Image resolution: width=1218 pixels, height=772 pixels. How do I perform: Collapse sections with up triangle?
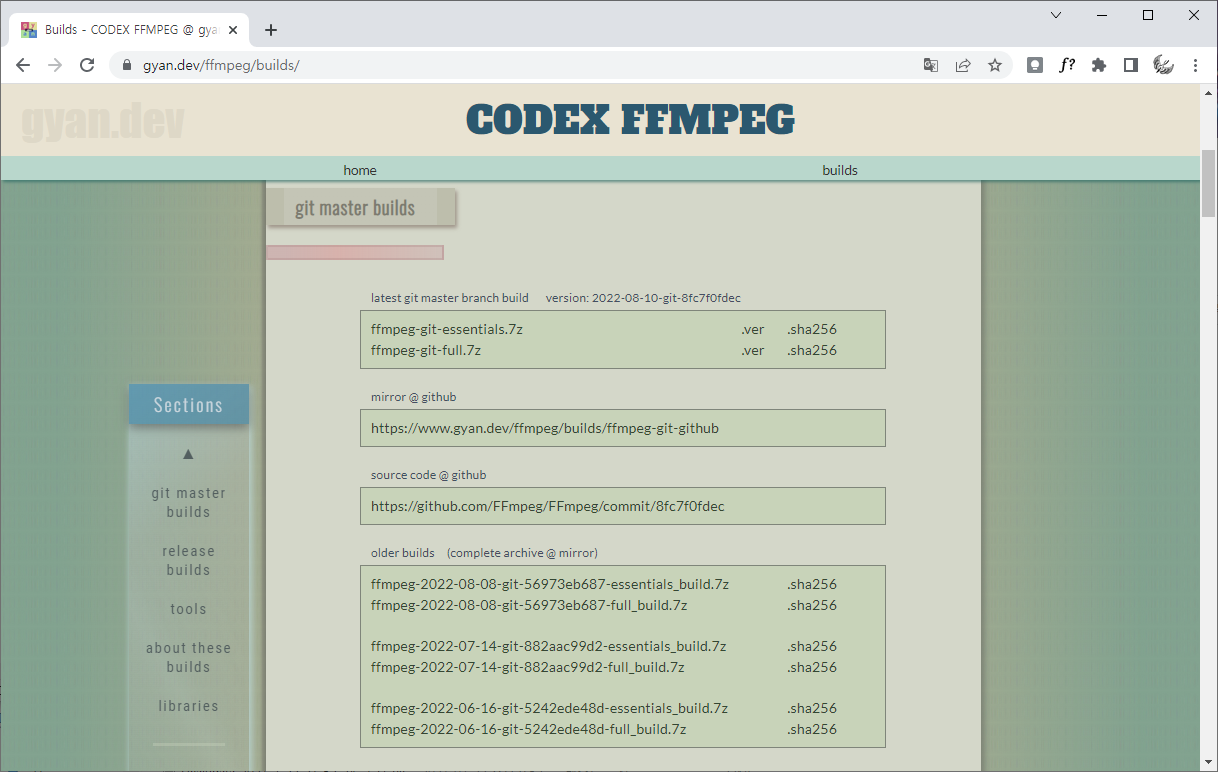click(x=188, y=454)
